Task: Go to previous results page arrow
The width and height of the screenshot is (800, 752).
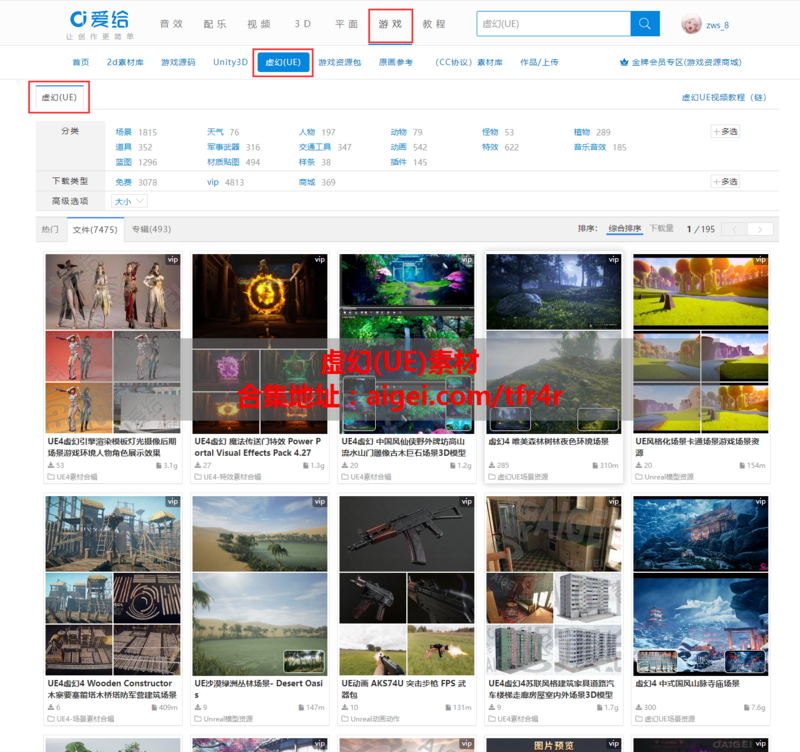Action: 735,230
